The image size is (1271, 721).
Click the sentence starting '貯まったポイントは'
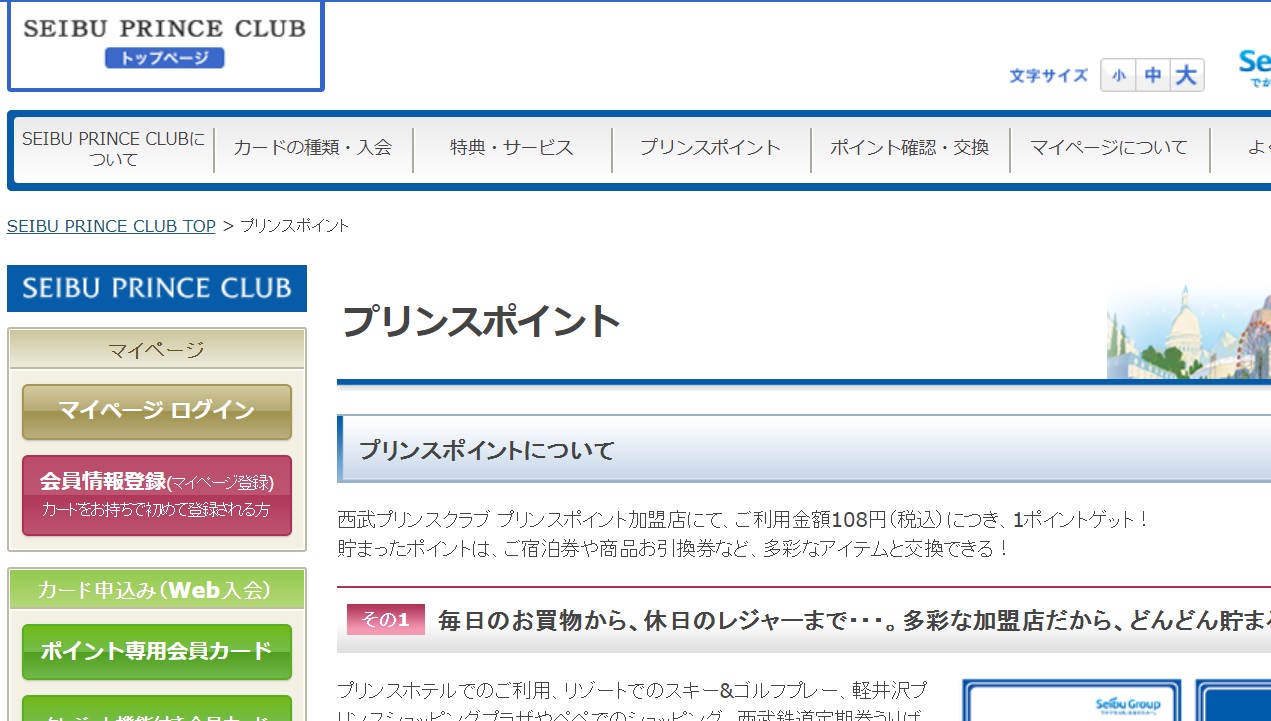click(x=674, y=549)
